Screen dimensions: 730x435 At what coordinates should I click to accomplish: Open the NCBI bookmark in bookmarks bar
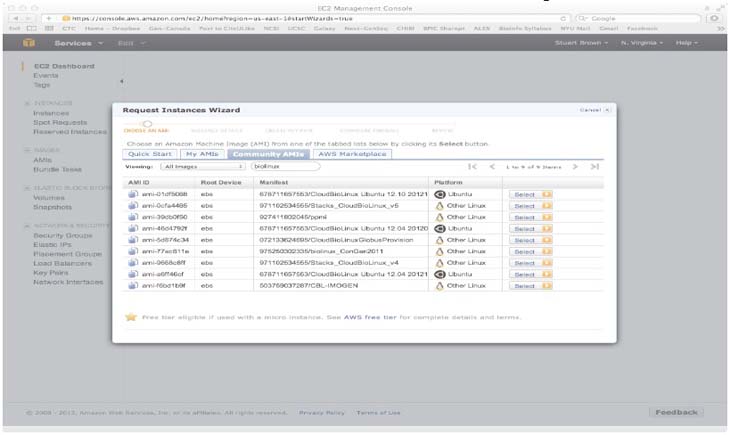coord(271,28)
